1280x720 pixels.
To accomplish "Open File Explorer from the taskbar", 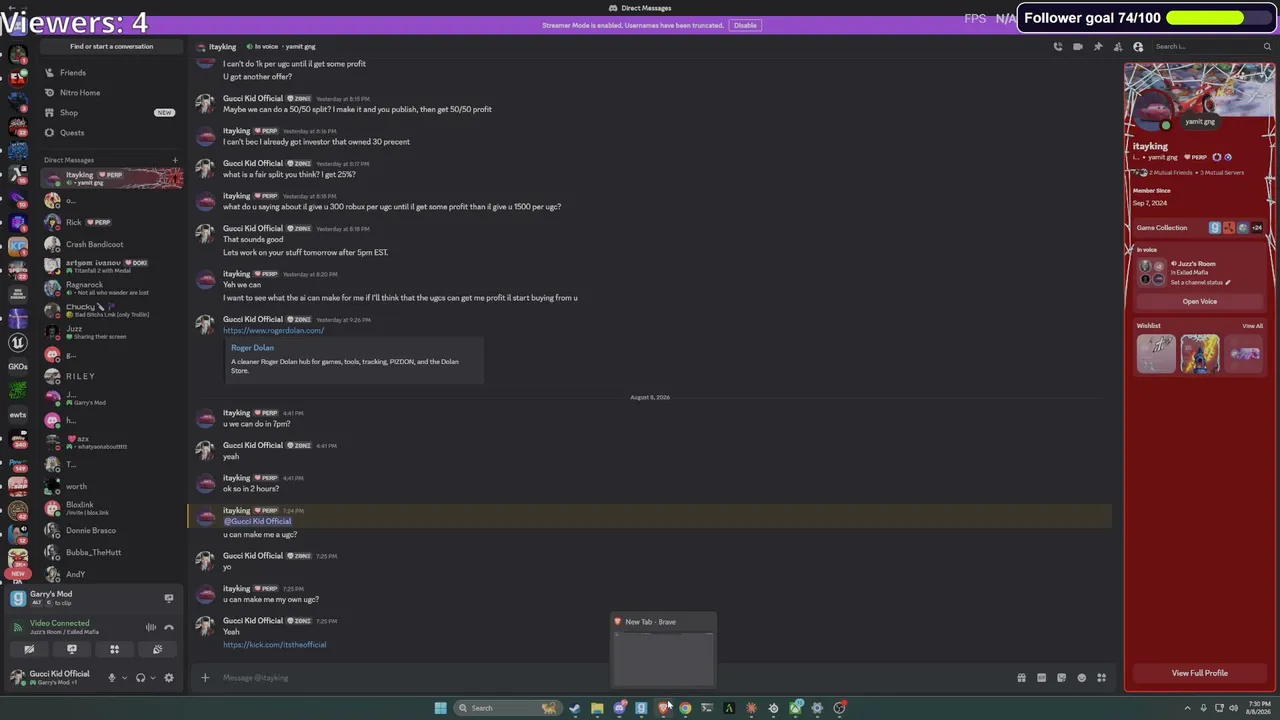I will click(x=597, y=708).
